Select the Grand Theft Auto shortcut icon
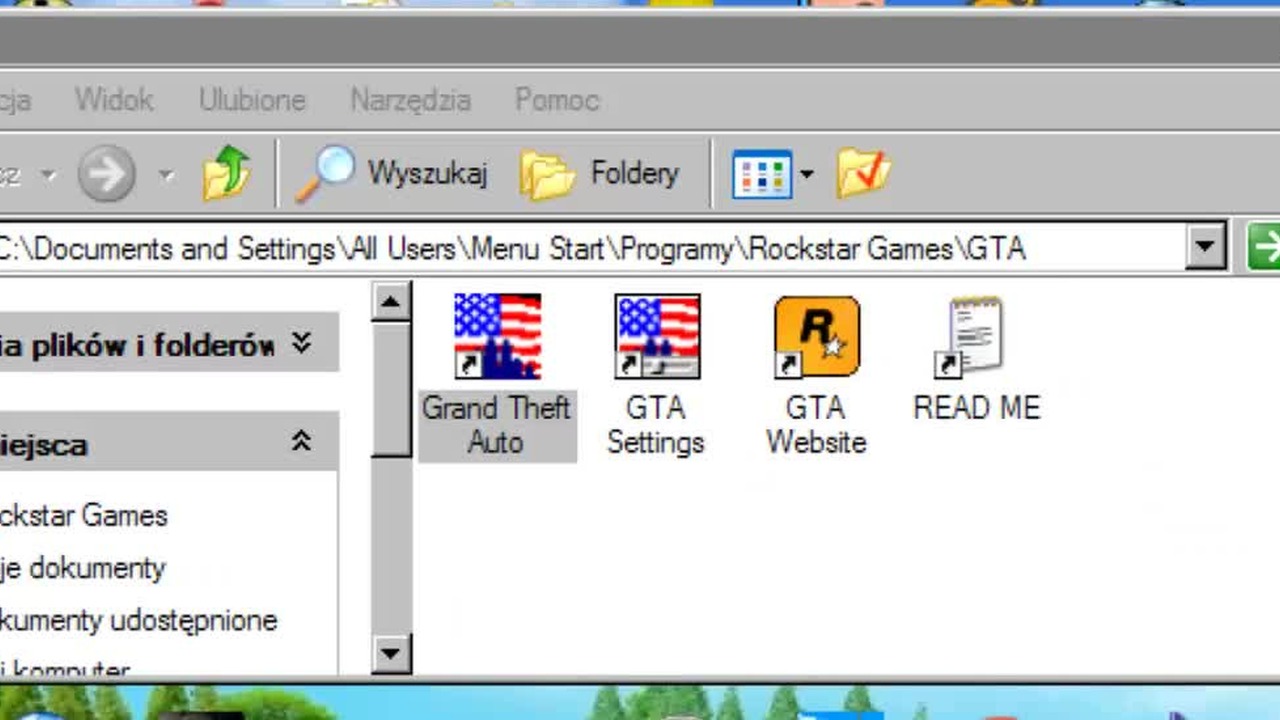This screenshot has width=1280, height=720. [497, 337]
